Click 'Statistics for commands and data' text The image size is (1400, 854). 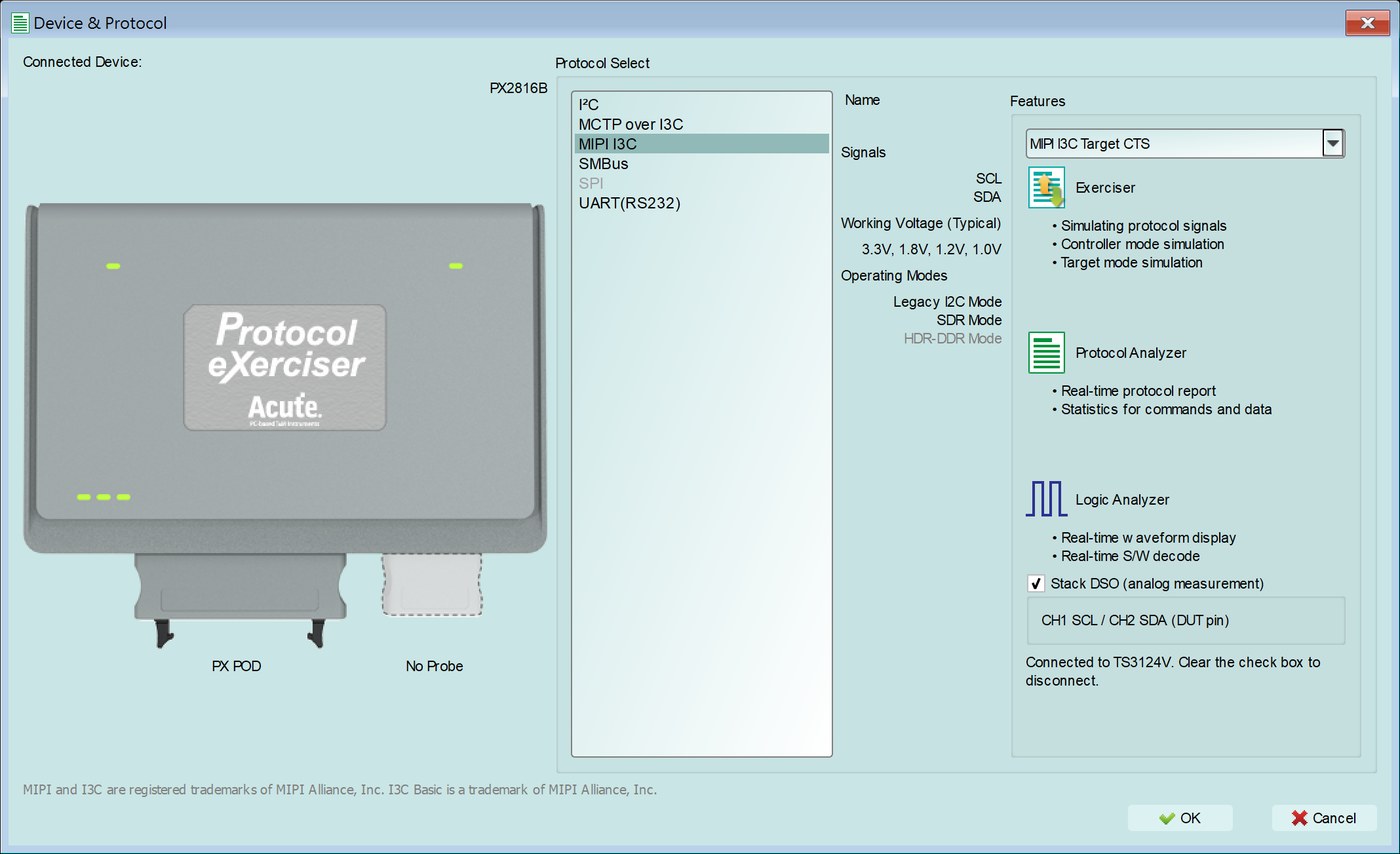tap(1166, 409)
